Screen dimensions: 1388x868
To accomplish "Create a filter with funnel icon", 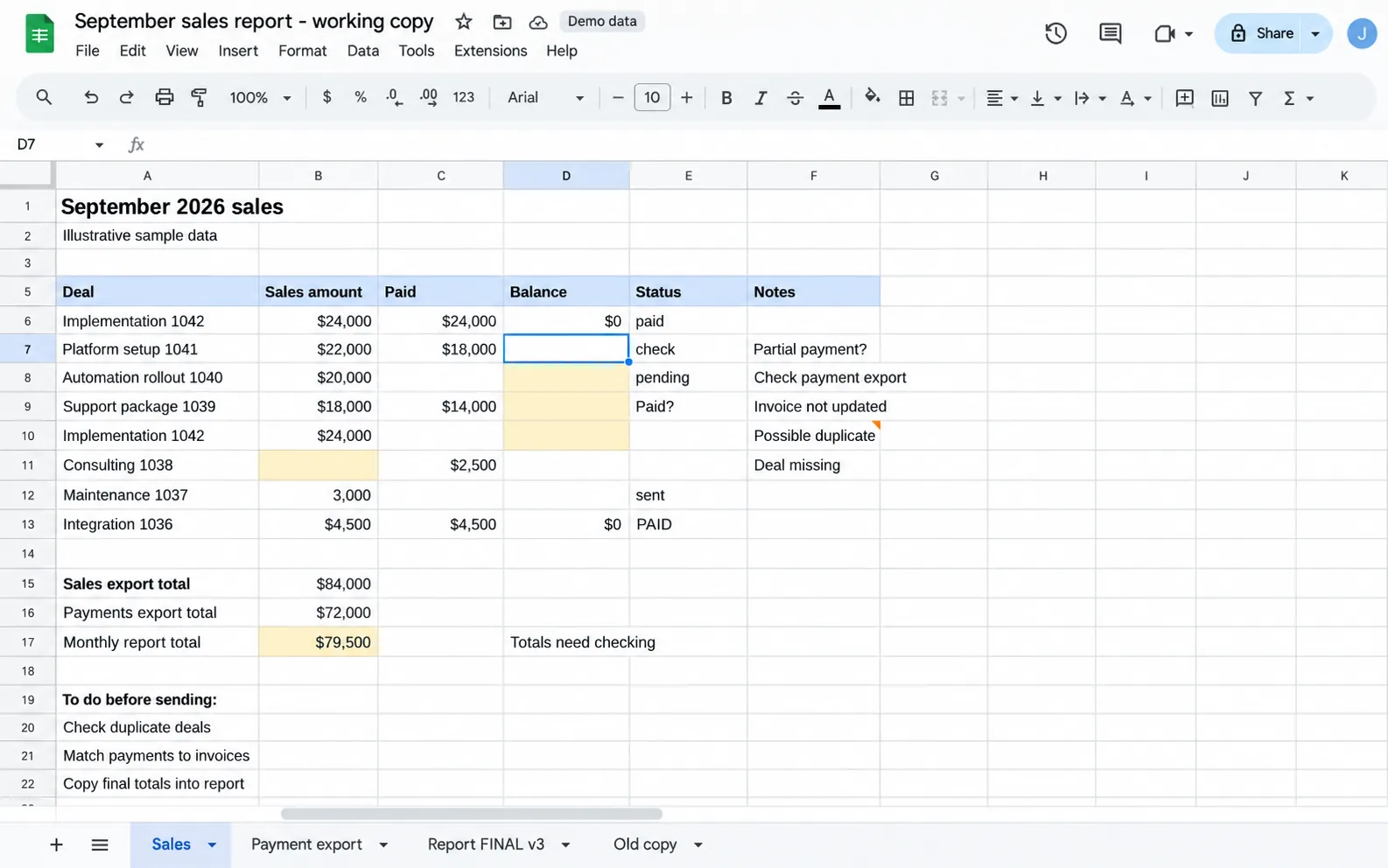I will pos(1255,98).
